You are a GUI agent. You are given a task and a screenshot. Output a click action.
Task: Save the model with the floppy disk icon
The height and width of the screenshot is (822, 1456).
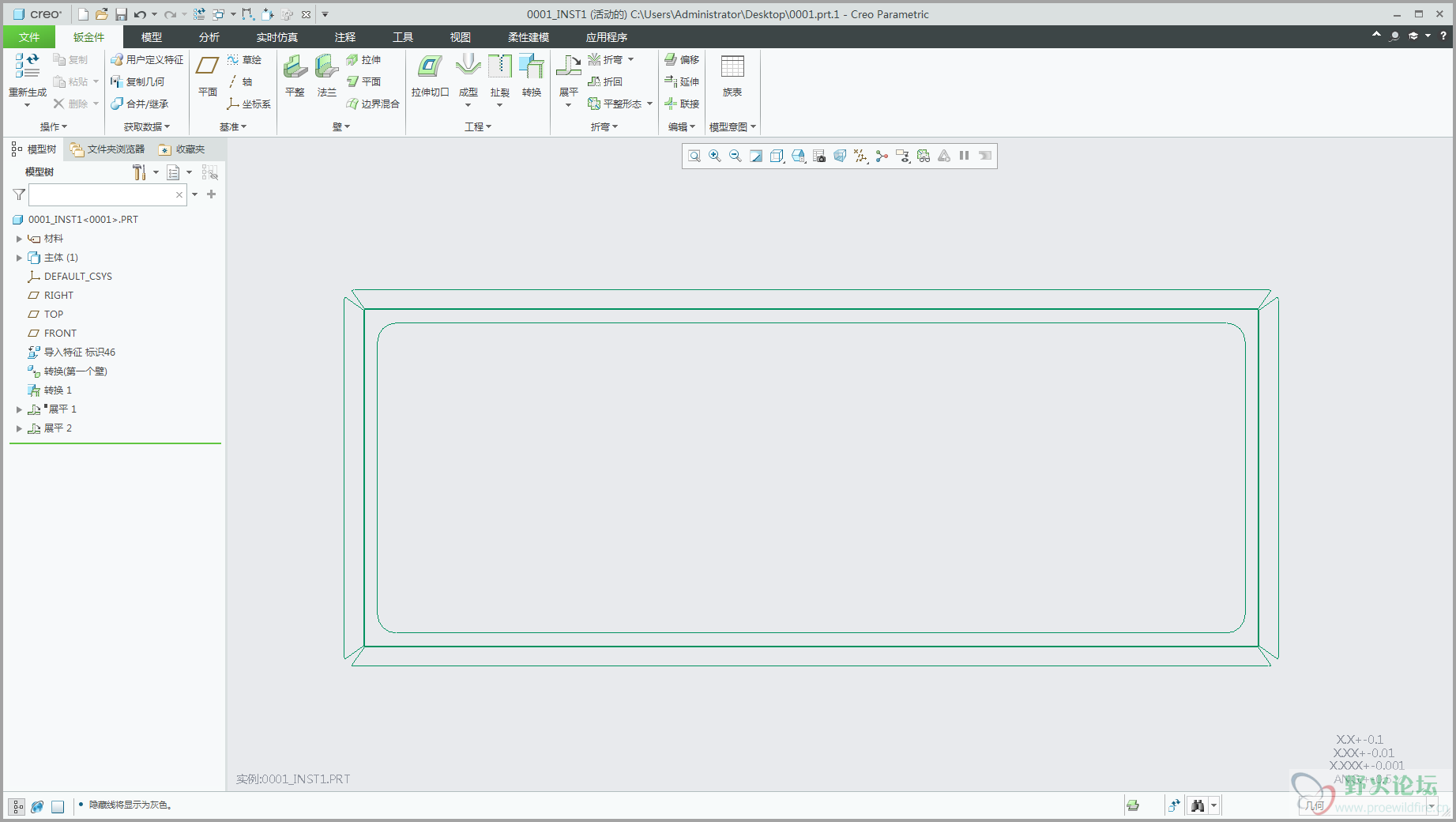point(121,14)
